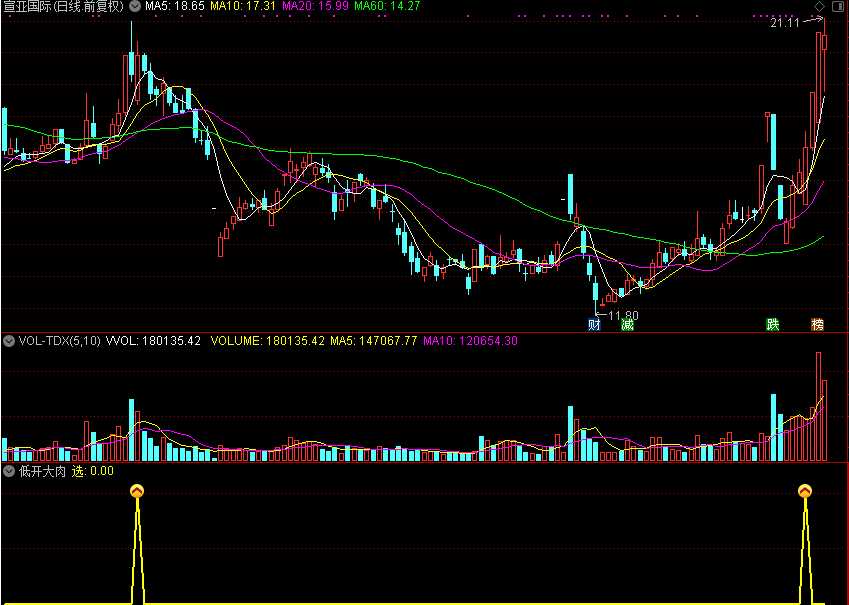The width and height of the screenshot is (849, 605).
Task: Click the MA60: 14.27 label
Action: (x=387, y=6)
